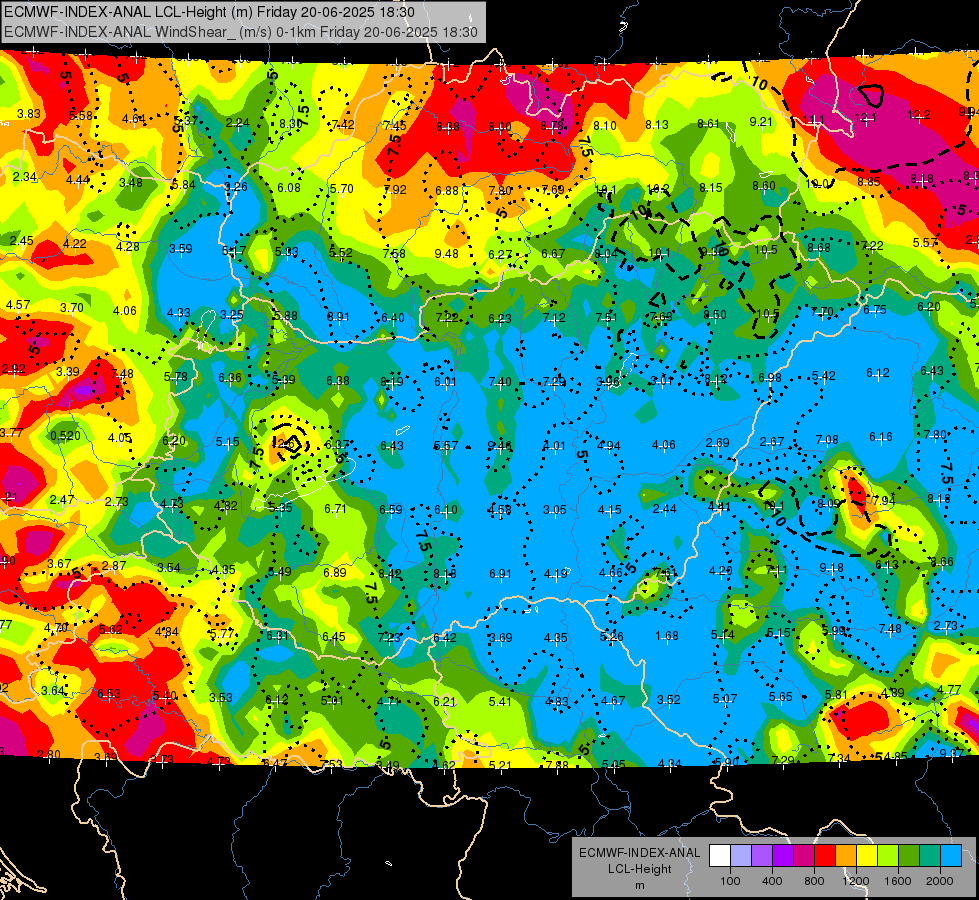Click the wind shear value 0.520
Screen dimensions: 979x900
(x=65, y=436)
